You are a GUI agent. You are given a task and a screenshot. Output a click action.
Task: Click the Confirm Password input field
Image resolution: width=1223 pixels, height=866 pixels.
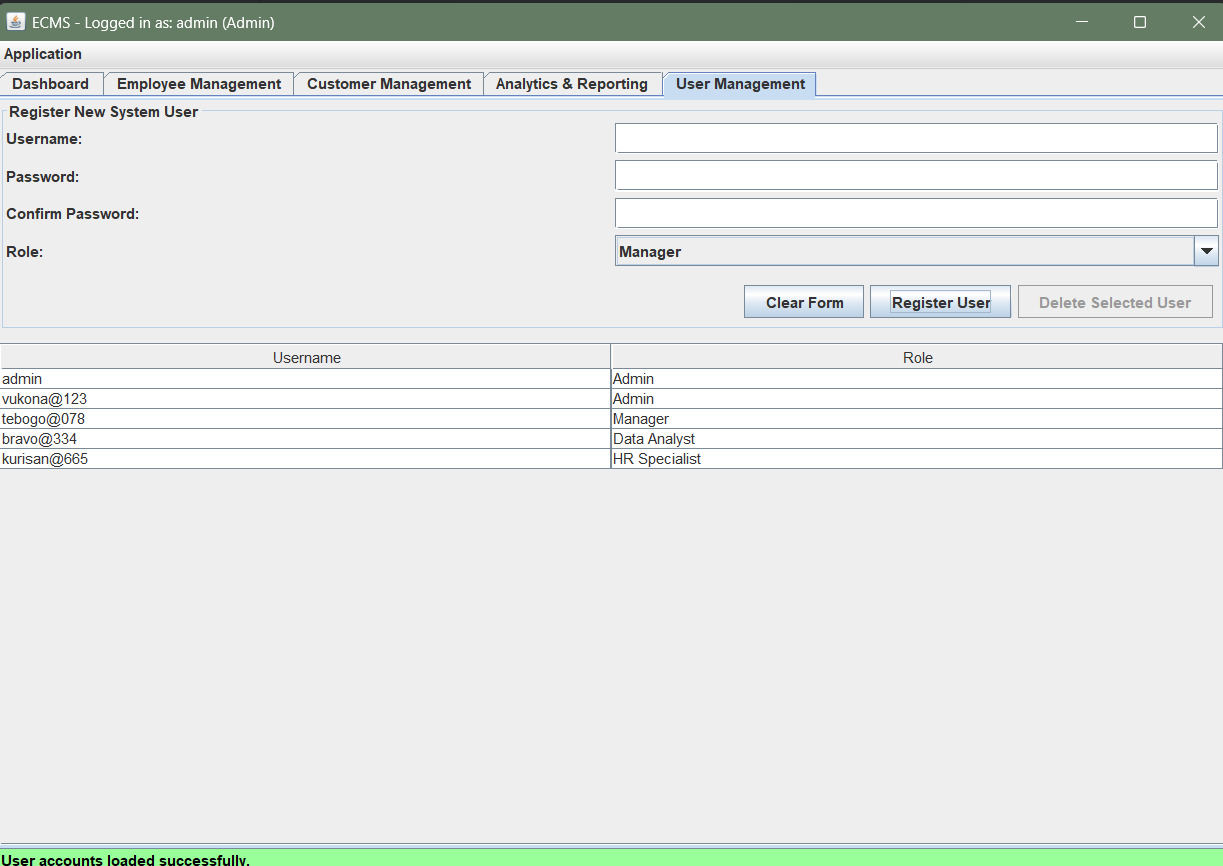point(916,212)
